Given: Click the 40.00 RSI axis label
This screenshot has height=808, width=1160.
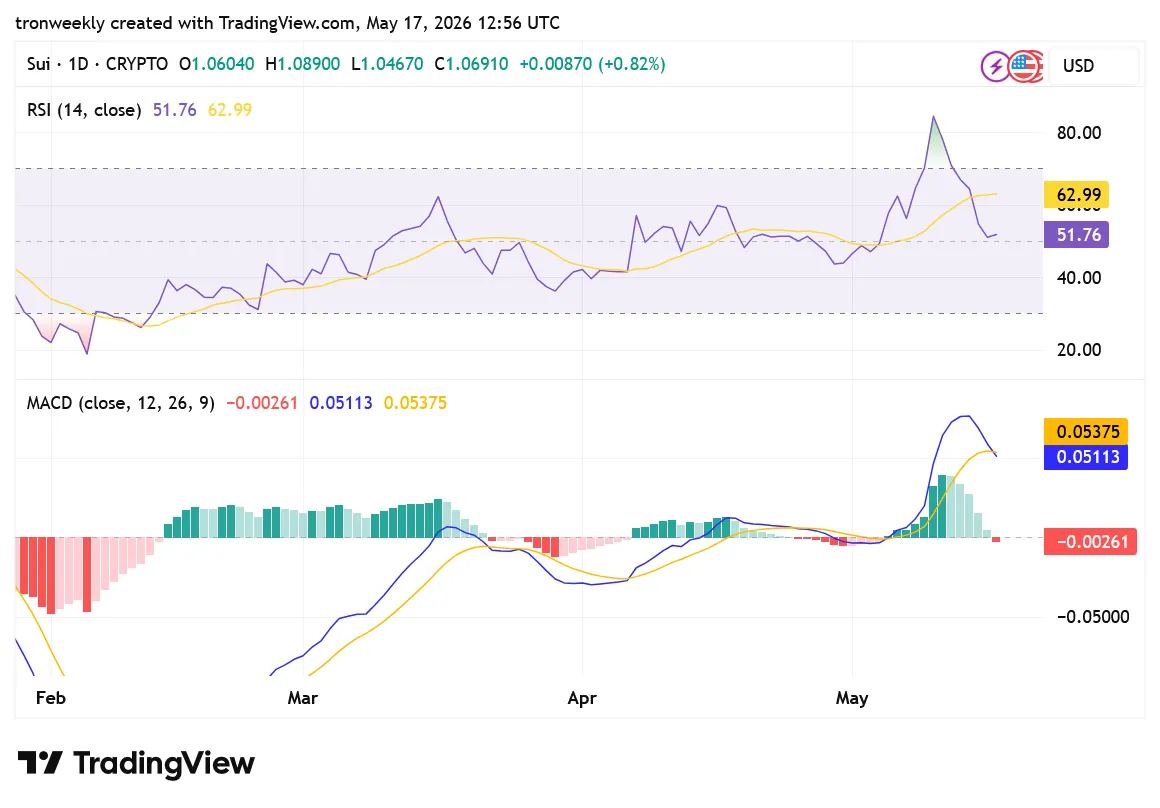Looking at the screenshot, I should (x=1079, y=278).
